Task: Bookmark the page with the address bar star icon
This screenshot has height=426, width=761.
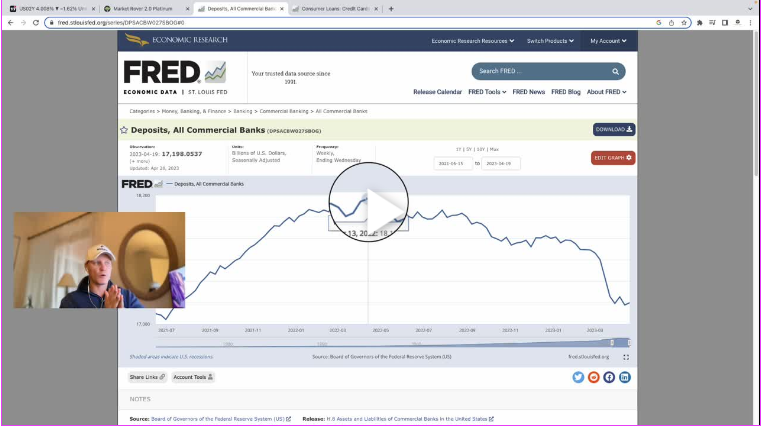Action: [684, 23]
